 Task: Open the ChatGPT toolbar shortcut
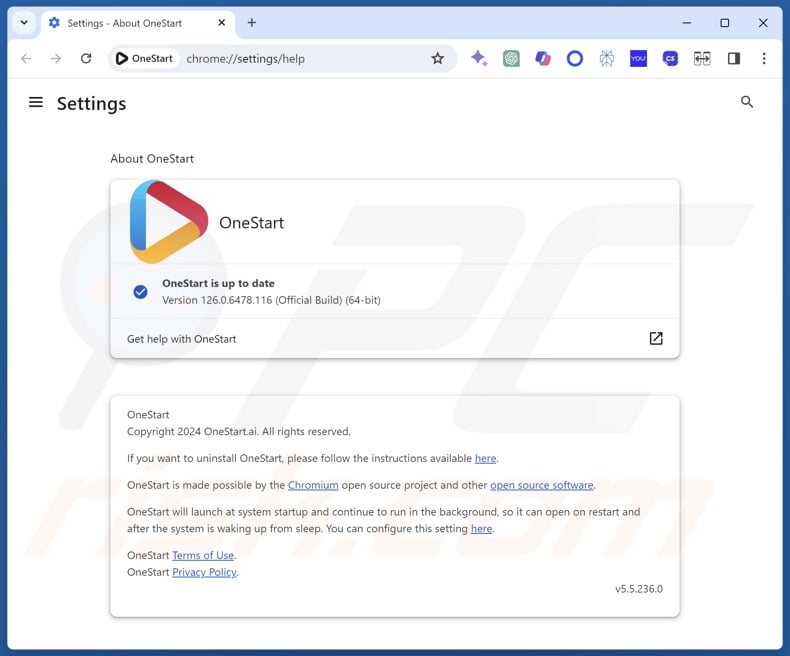pyautogui.click(x=511, y=59)
